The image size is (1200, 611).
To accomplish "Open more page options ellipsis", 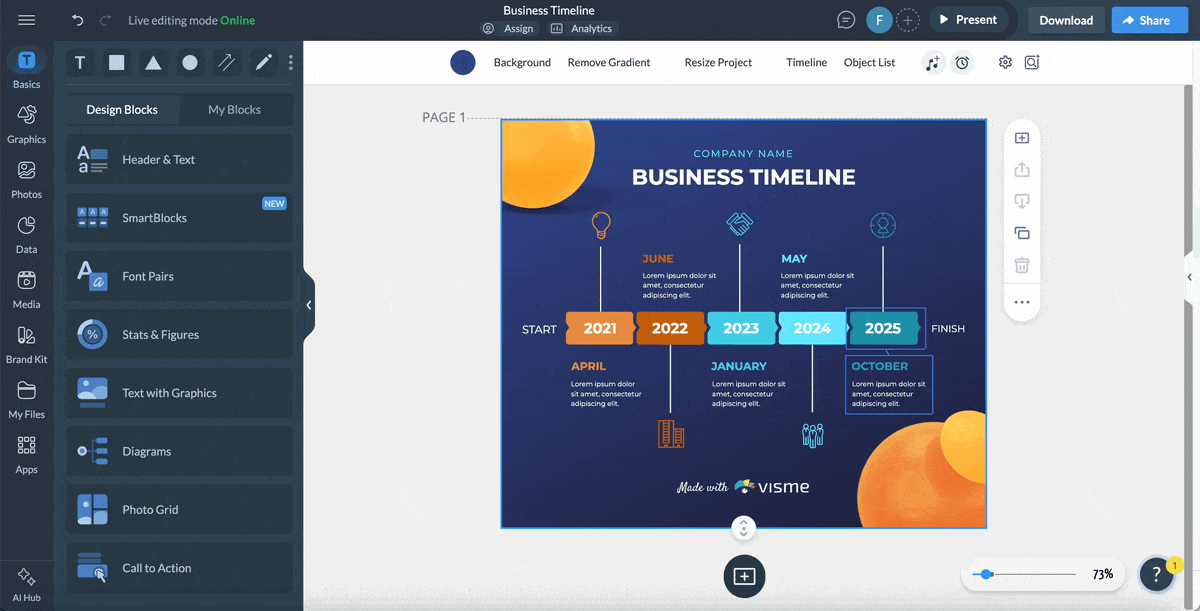I will point(1022,301).
